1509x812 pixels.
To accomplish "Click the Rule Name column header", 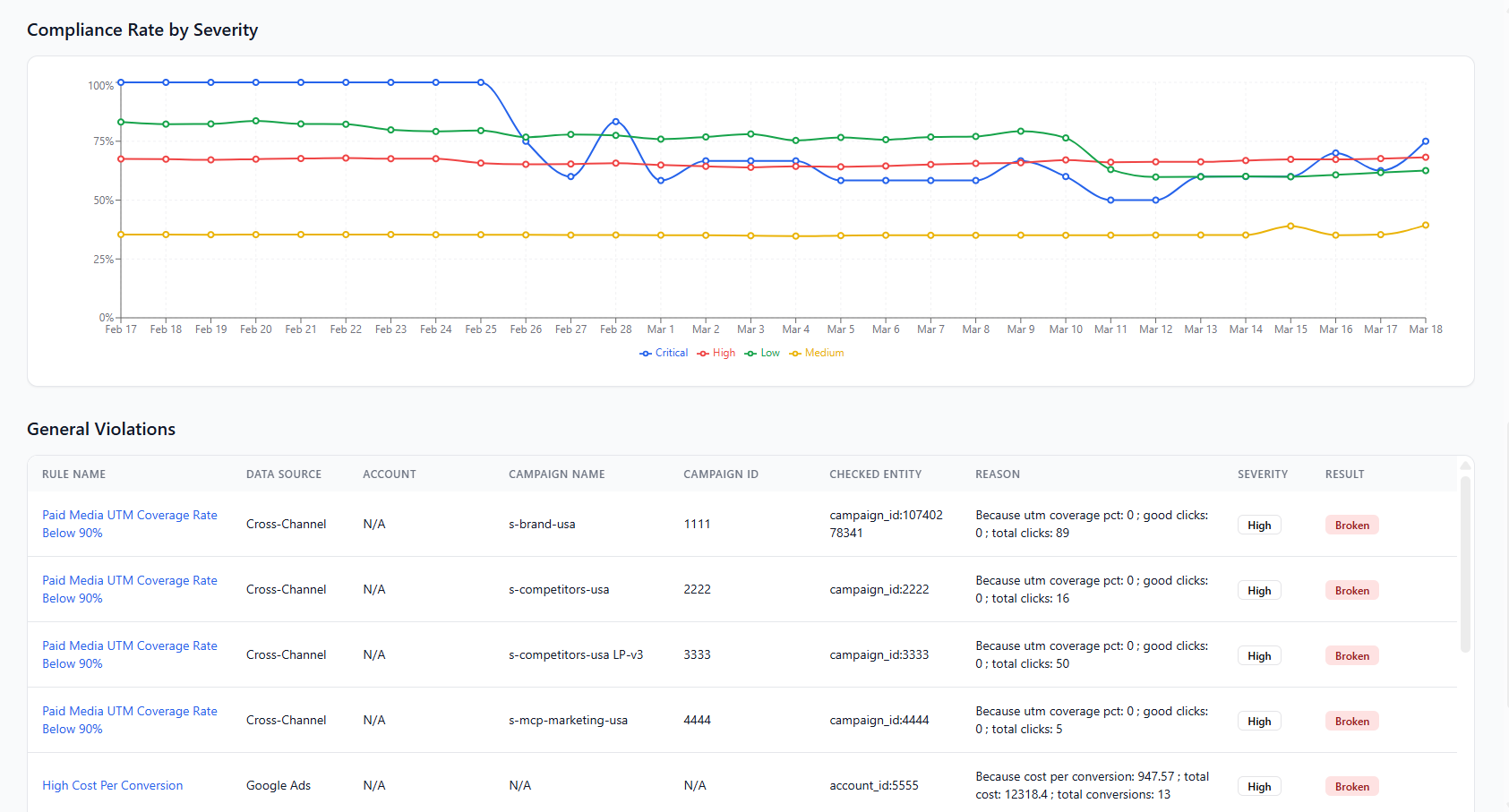I will point(74,474).
